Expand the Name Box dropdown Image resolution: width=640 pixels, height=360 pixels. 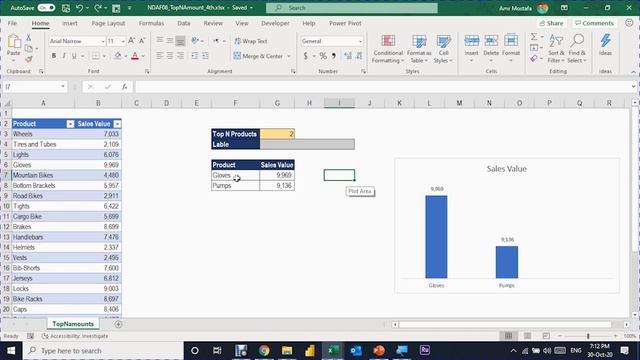coord(63,87)
